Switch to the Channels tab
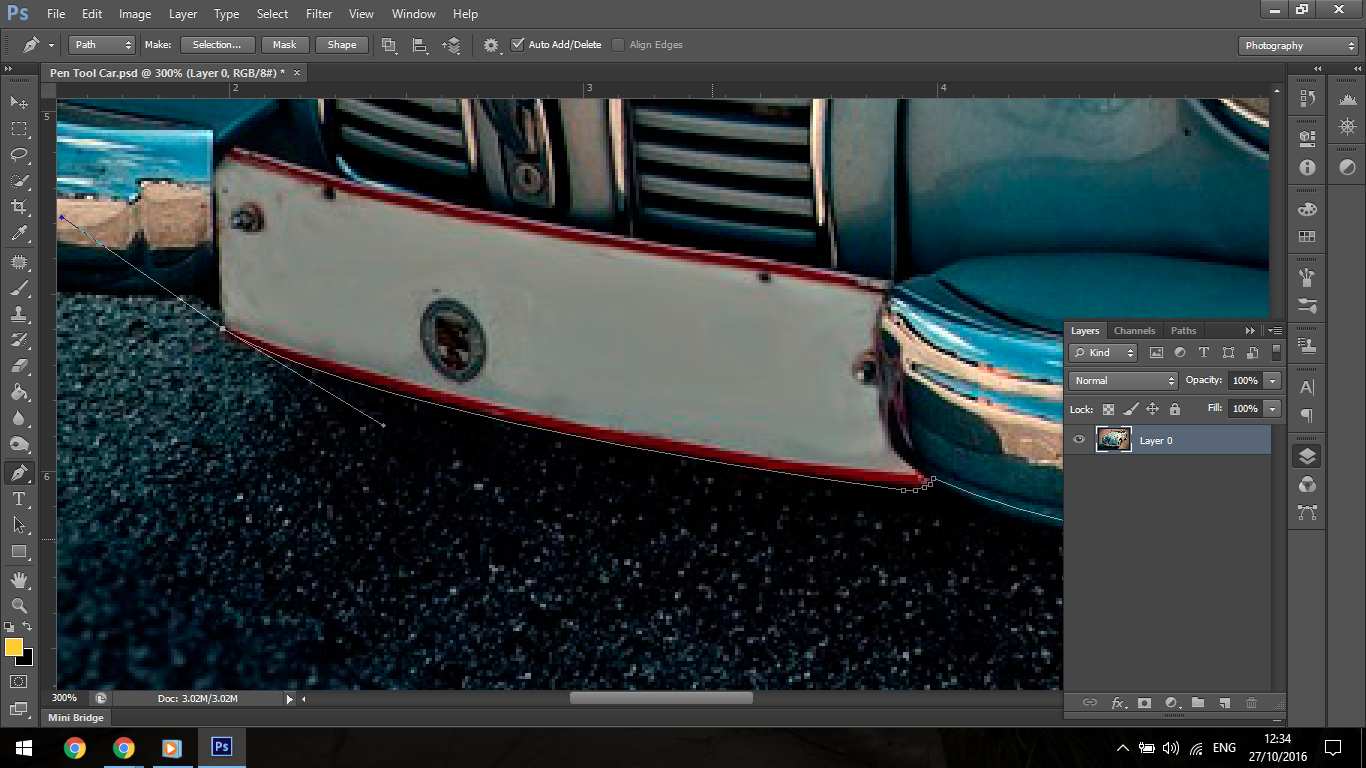Image resolution: width=1366 pixels, height=768 pixels. 1134,331
